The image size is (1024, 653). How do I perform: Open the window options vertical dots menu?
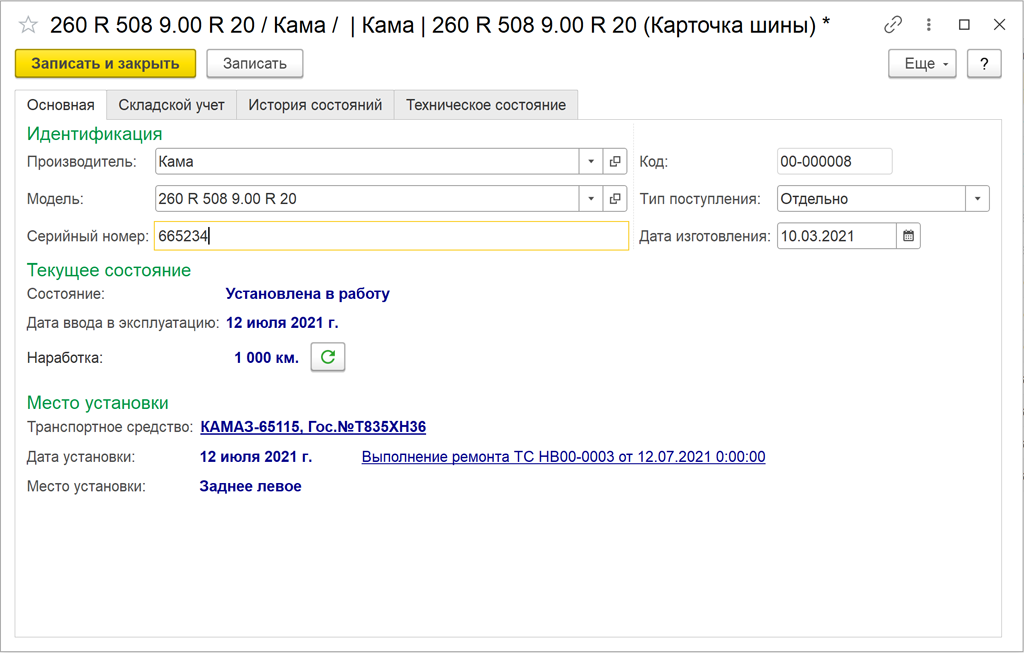coord(929,25)
